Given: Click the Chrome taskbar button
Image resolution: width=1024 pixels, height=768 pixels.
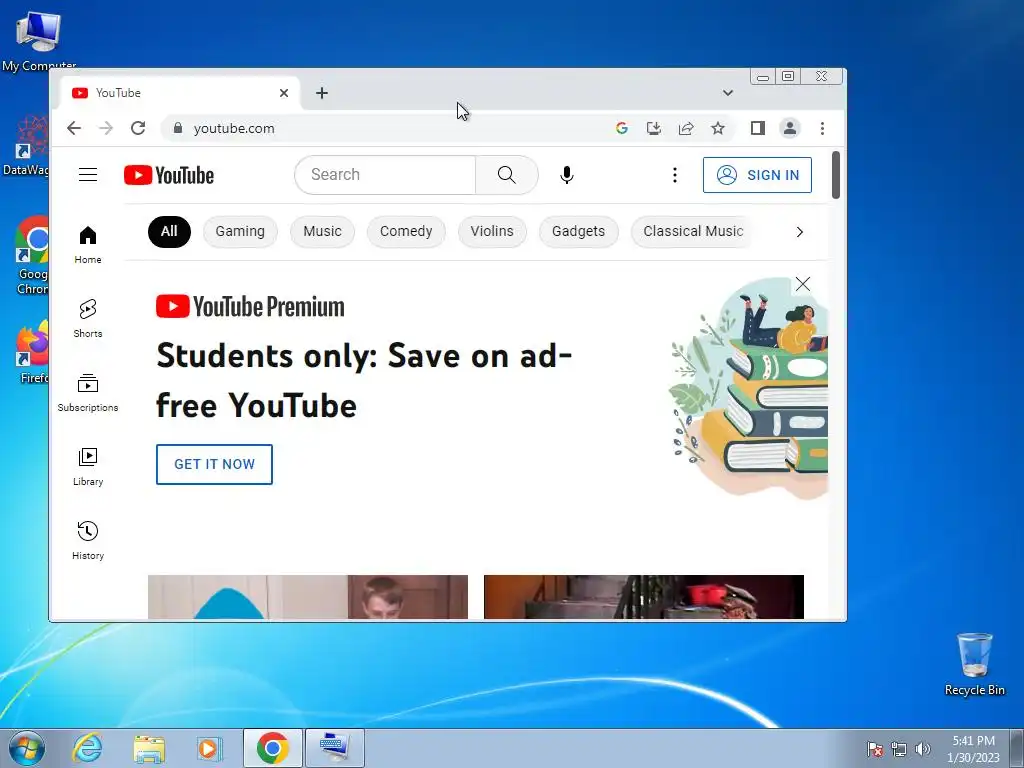Looking at the screenshot, I should [272, 748].
